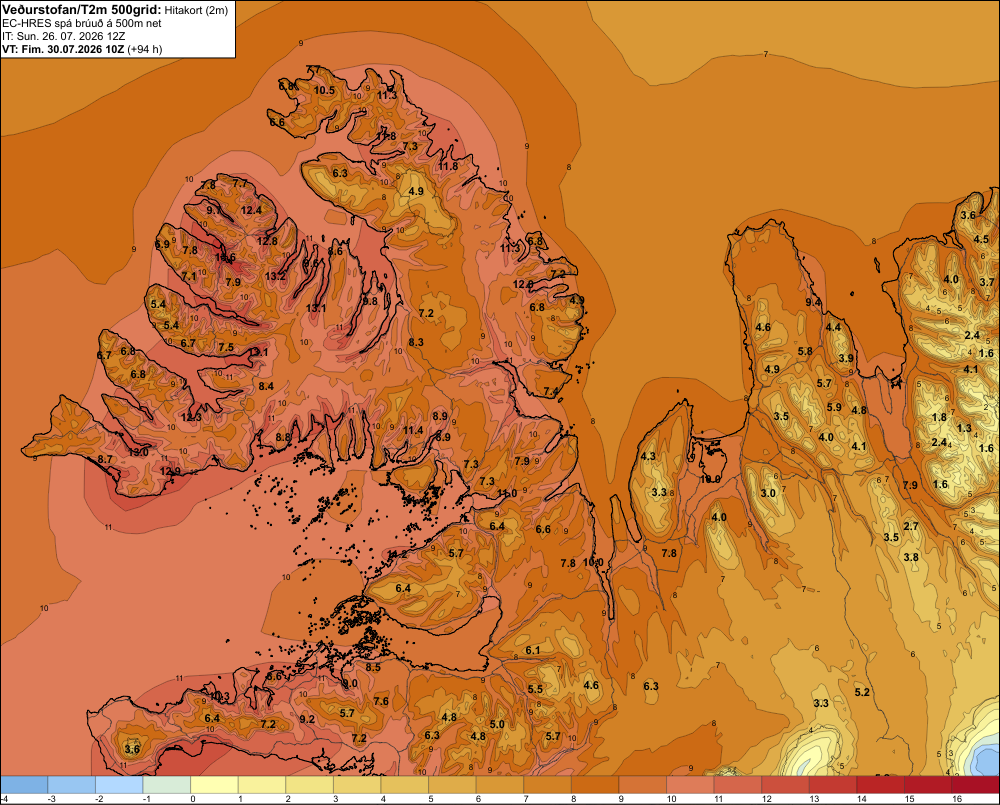Click the 7.4 temperature value

[551, 391]
